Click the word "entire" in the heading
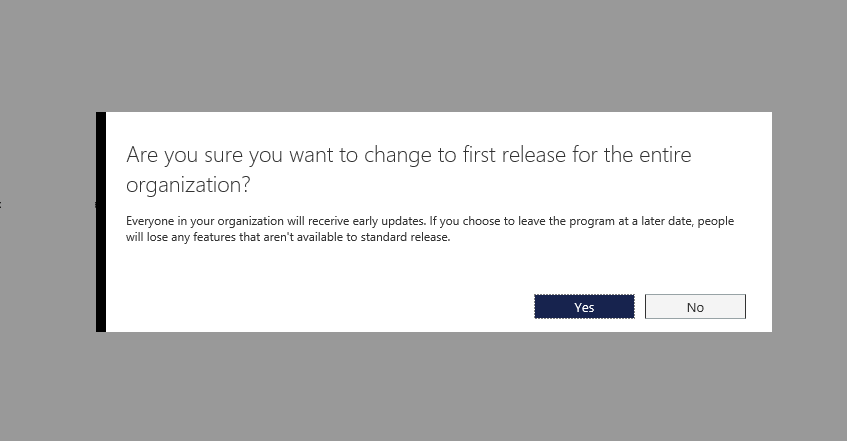This screenshot has width=847, height=441. click(658, 156)
